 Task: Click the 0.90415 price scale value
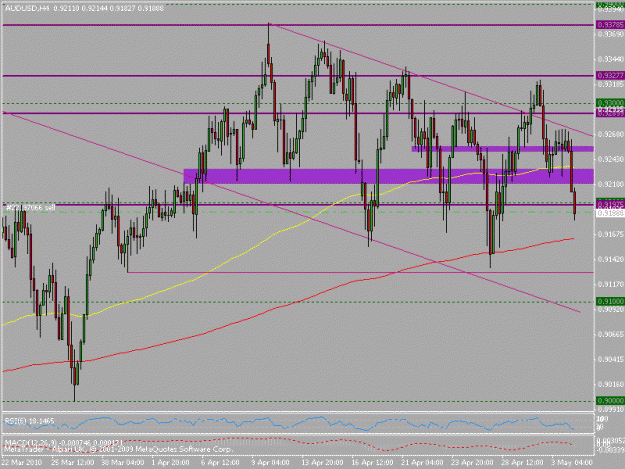click(611, 359)
